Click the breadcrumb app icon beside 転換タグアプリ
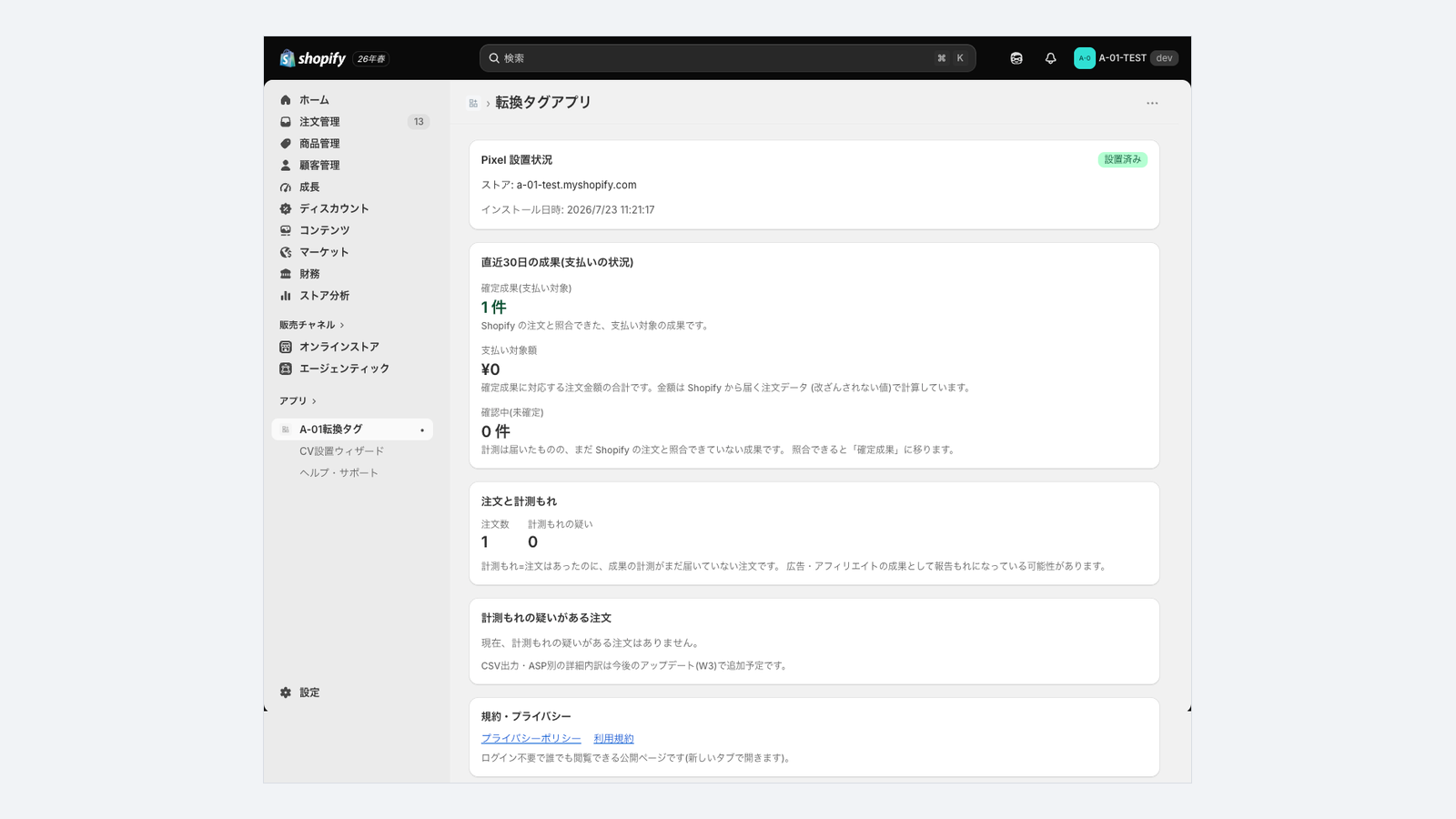The width and height of the screenshot is (1456, 819). pyautogui.click(x=473, y=103)
